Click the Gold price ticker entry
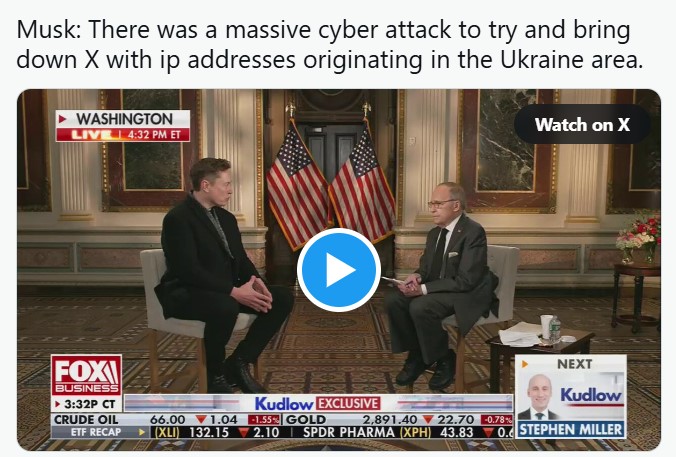The image size is (676, 457). [x=399, y=419]
